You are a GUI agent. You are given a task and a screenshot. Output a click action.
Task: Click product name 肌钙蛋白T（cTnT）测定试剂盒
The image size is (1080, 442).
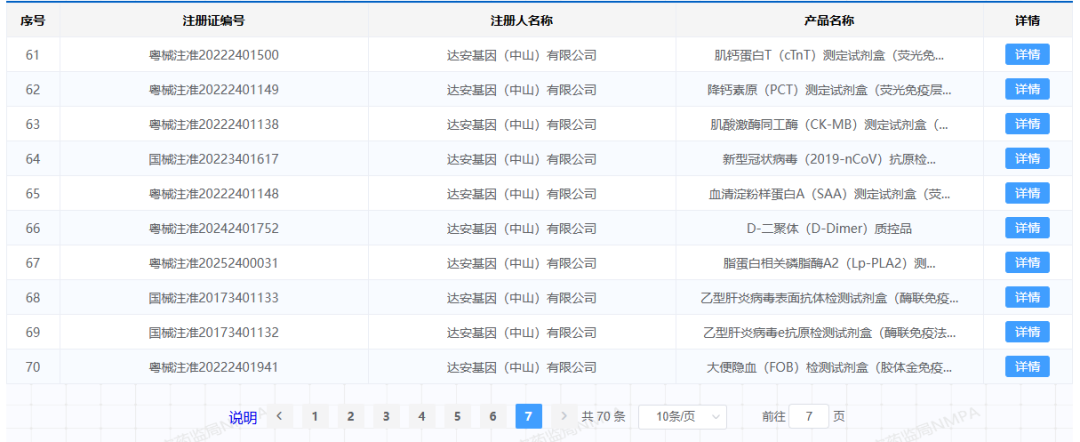click(x=829, y=55)
